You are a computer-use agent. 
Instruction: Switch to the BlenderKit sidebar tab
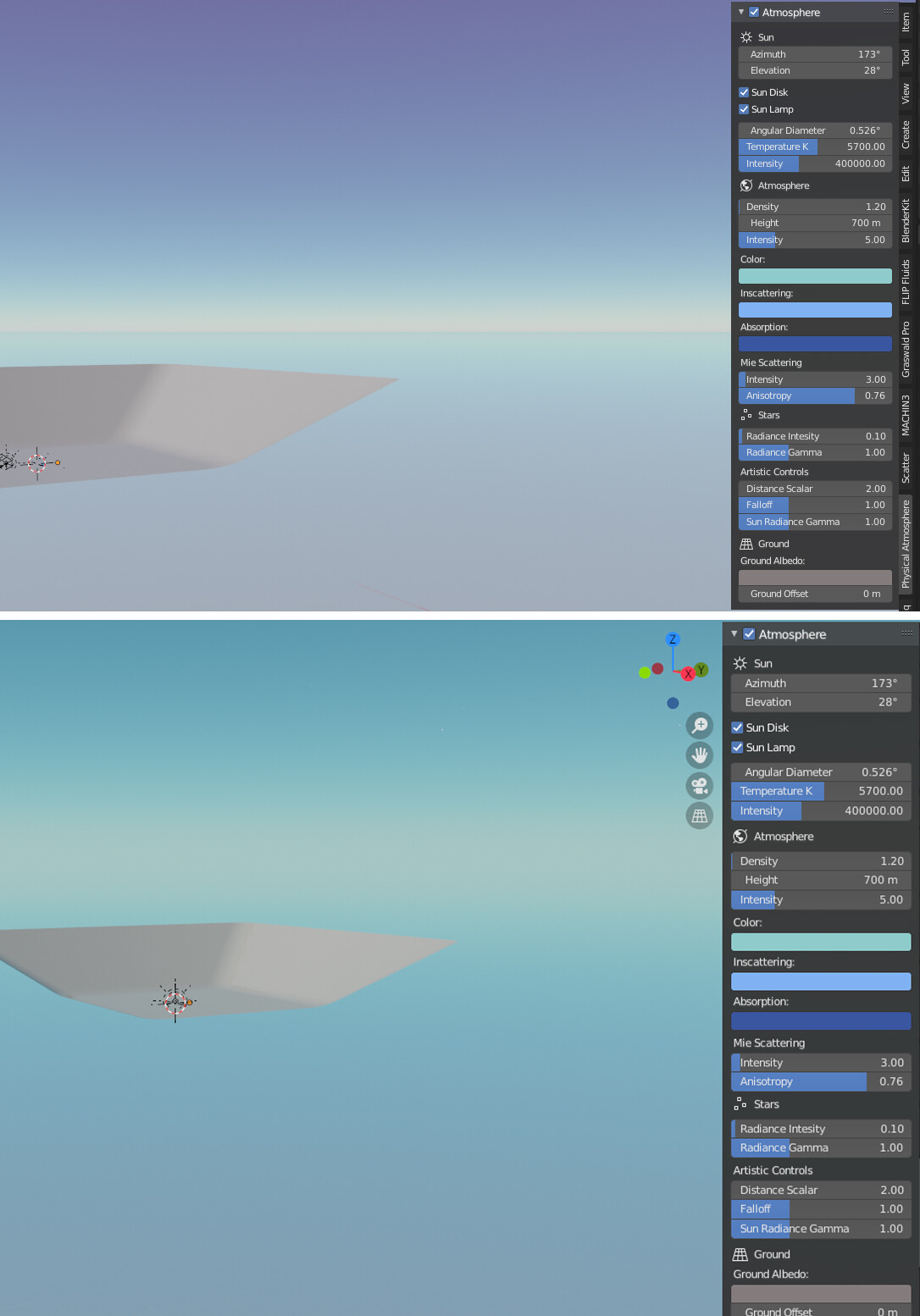tap(906, 221)
